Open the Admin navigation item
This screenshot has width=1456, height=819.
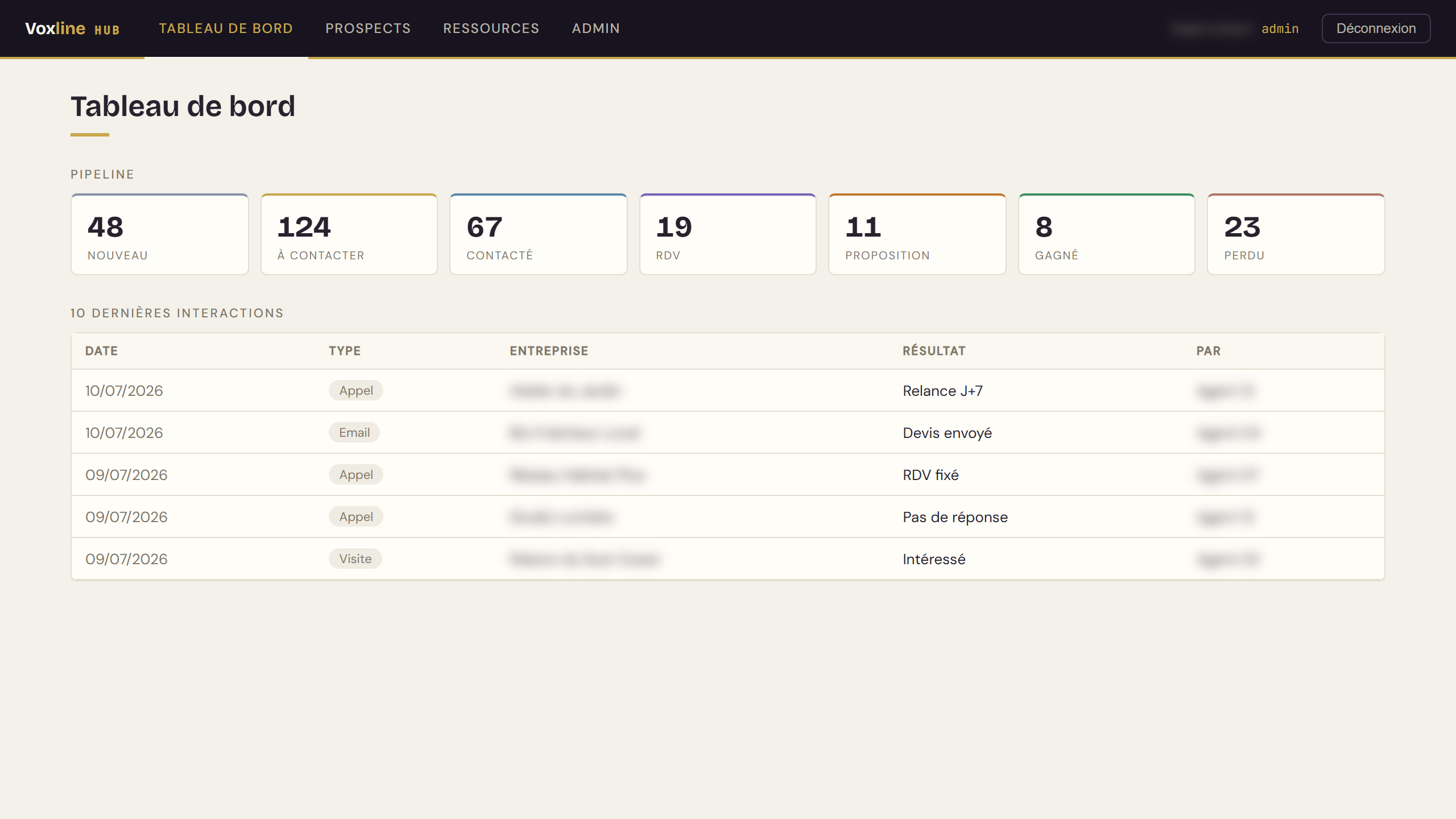click(595, 28)
